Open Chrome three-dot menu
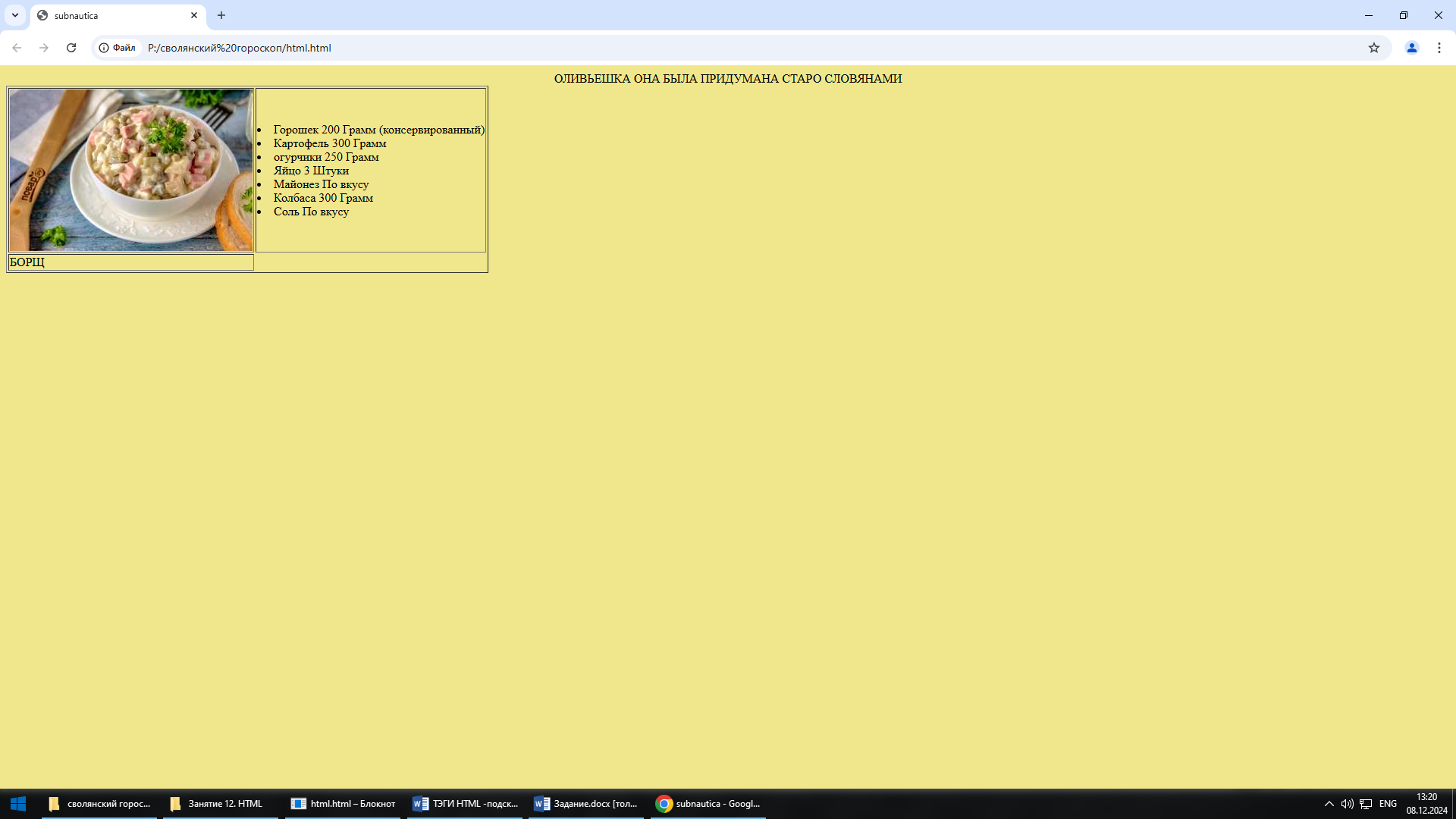Screen dimensions: 1456x819 (1439, 48)
